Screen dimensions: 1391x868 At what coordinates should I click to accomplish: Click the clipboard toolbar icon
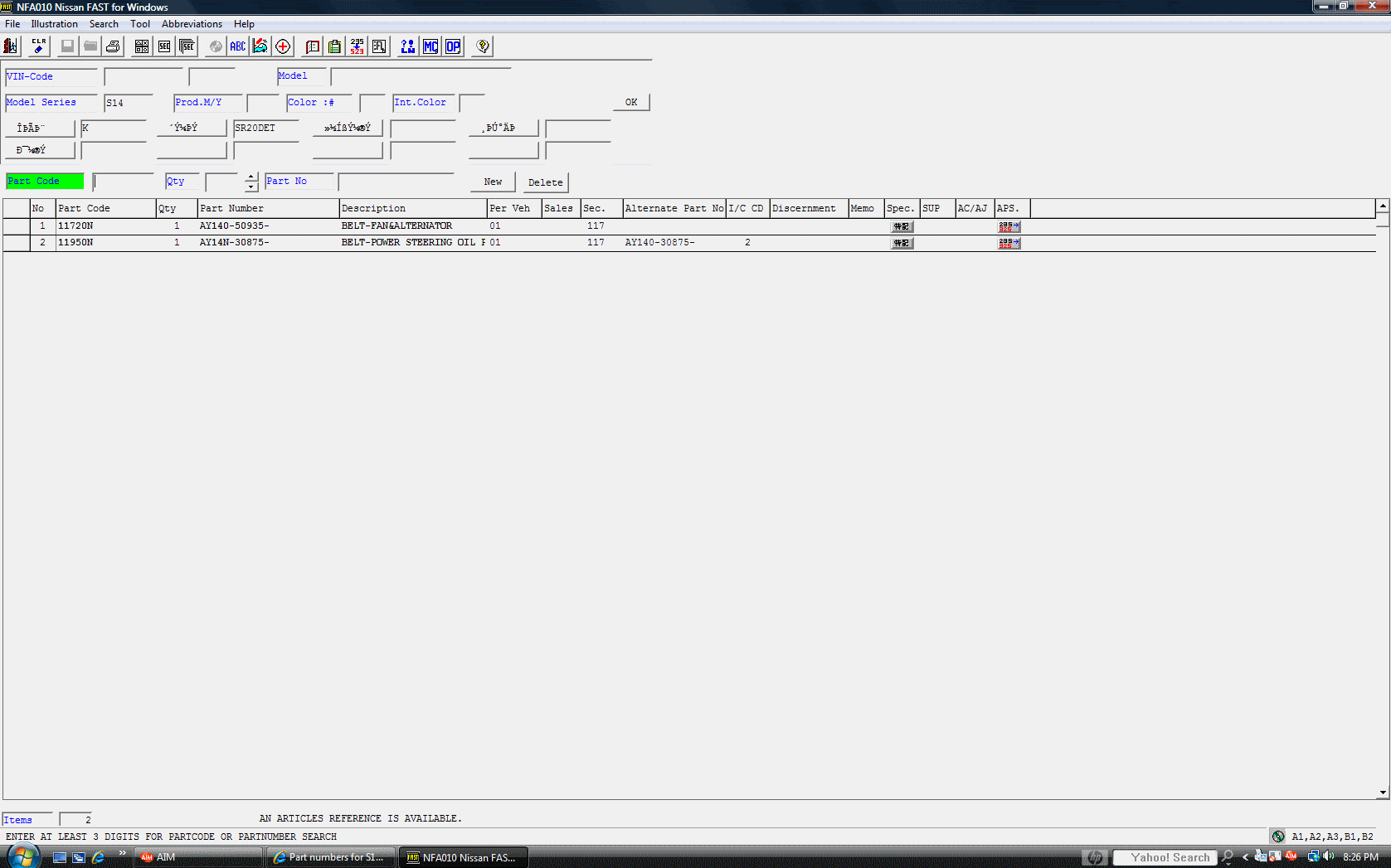[x=335, y=46]
